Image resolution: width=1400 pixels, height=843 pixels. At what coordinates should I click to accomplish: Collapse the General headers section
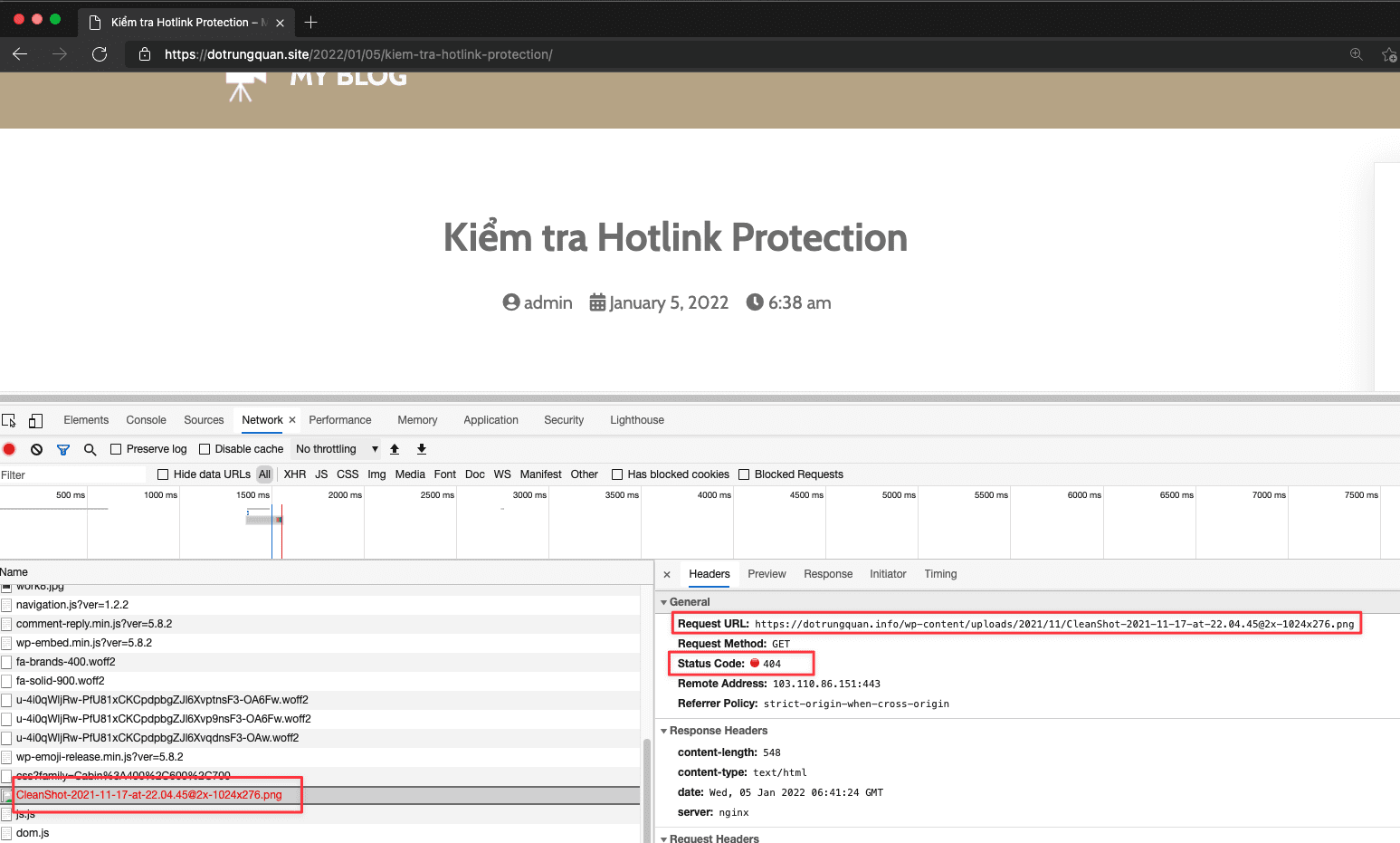click(664, 602)
